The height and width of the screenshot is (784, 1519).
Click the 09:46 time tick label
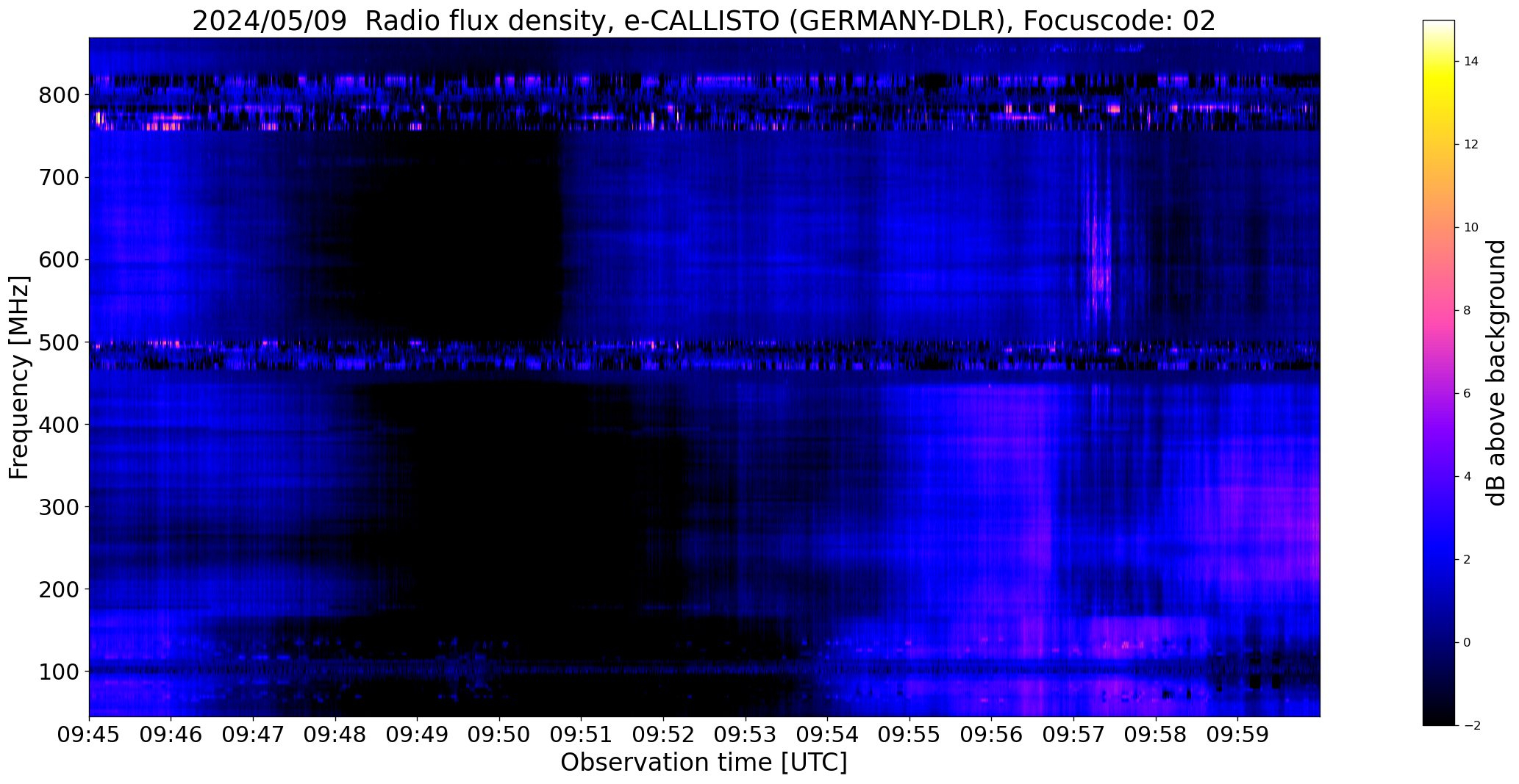171,735
